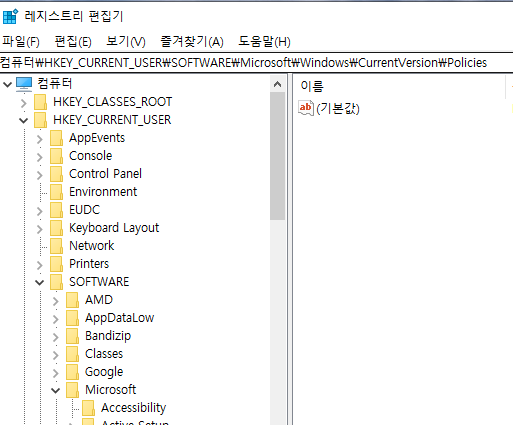Click the Printers folder icon
Viewport: 513px width, 425px height.
pos(56,264)
